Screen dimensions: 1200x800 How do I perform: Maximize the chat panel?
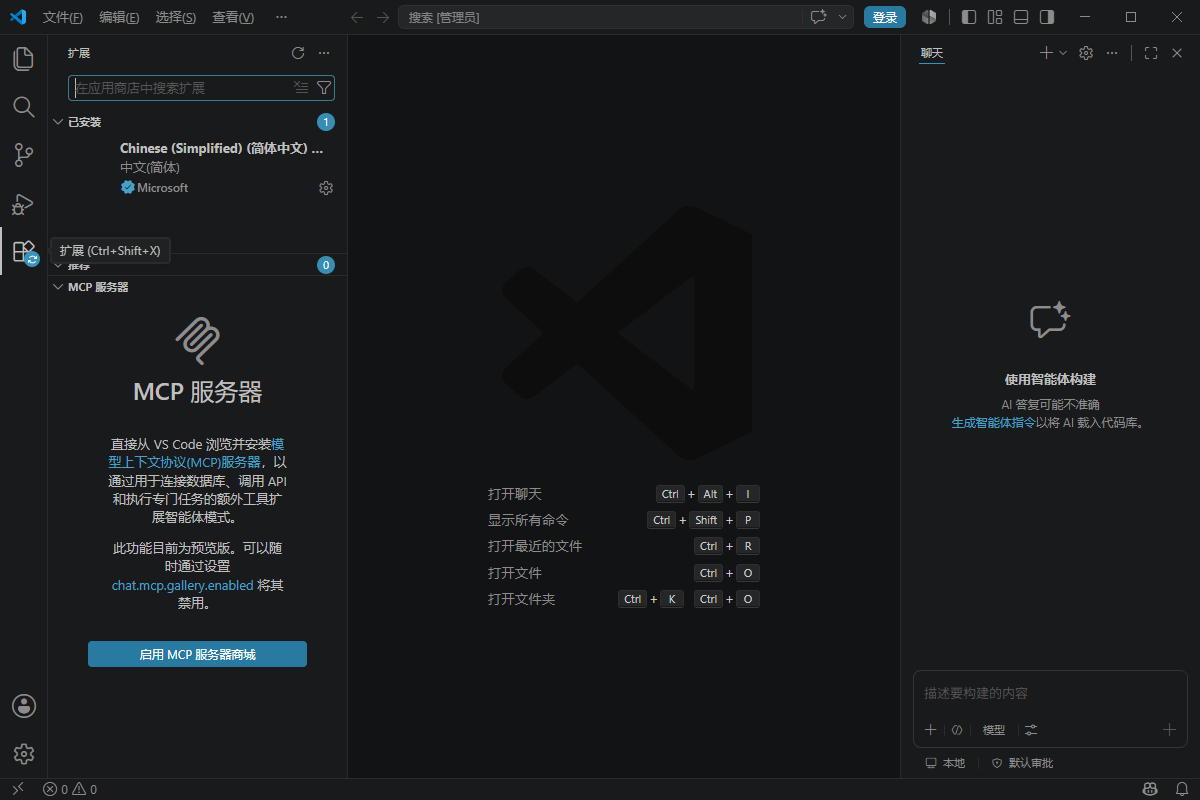[1151, 53]
